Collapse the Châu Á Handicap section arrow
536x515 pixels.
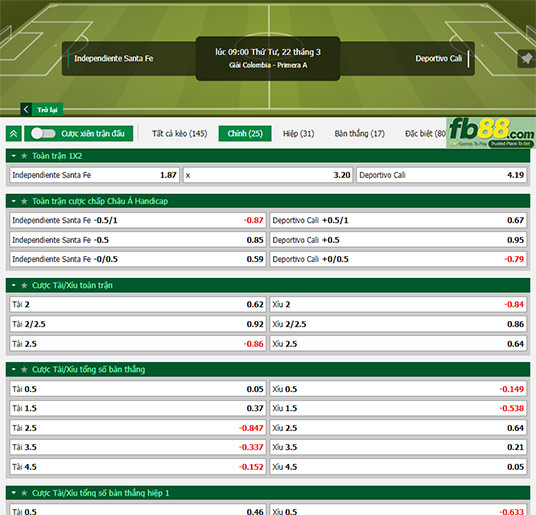(x=14, y=201)
